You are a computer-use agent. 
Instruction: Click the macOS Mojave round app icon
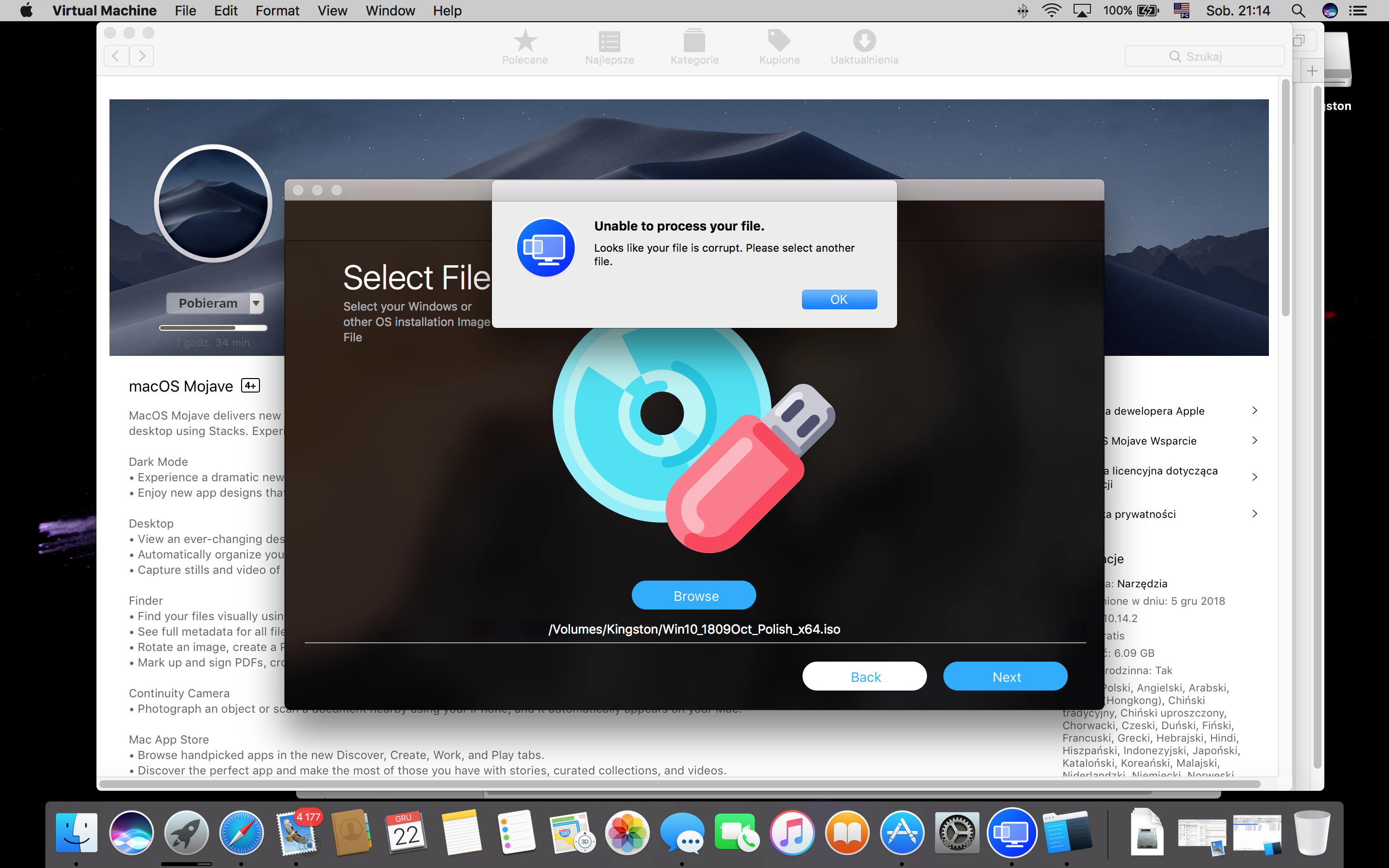(x=213, y=203)
